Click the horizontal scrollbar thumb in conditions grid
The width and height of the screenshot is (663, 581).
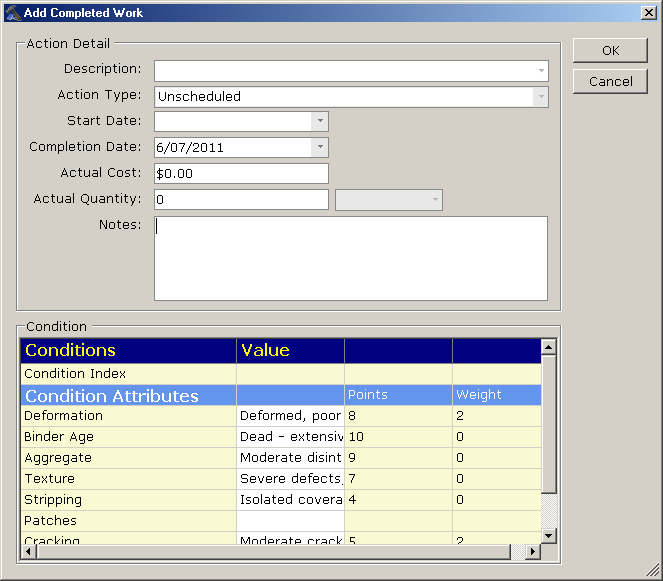[x=274, y=551]
